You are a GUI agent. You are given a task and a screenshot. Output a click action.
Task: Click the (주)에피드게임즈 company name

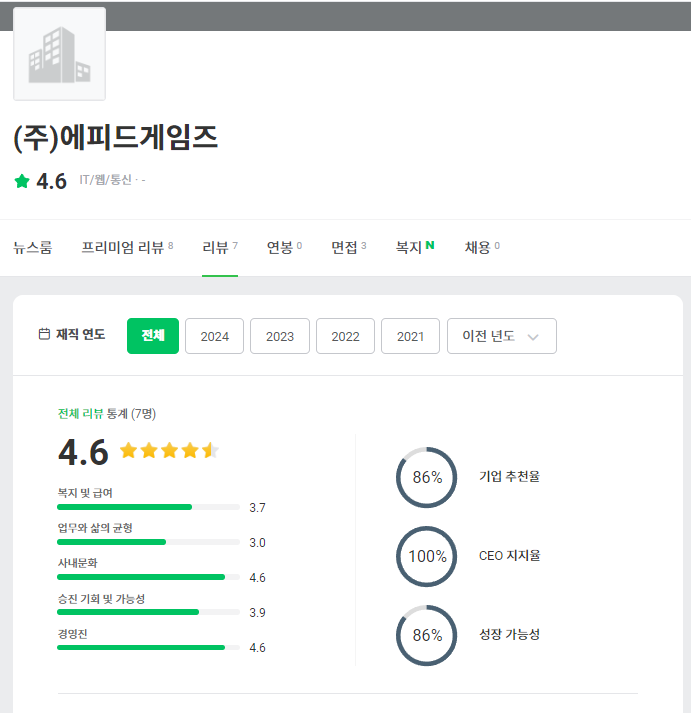pos(116,137)
